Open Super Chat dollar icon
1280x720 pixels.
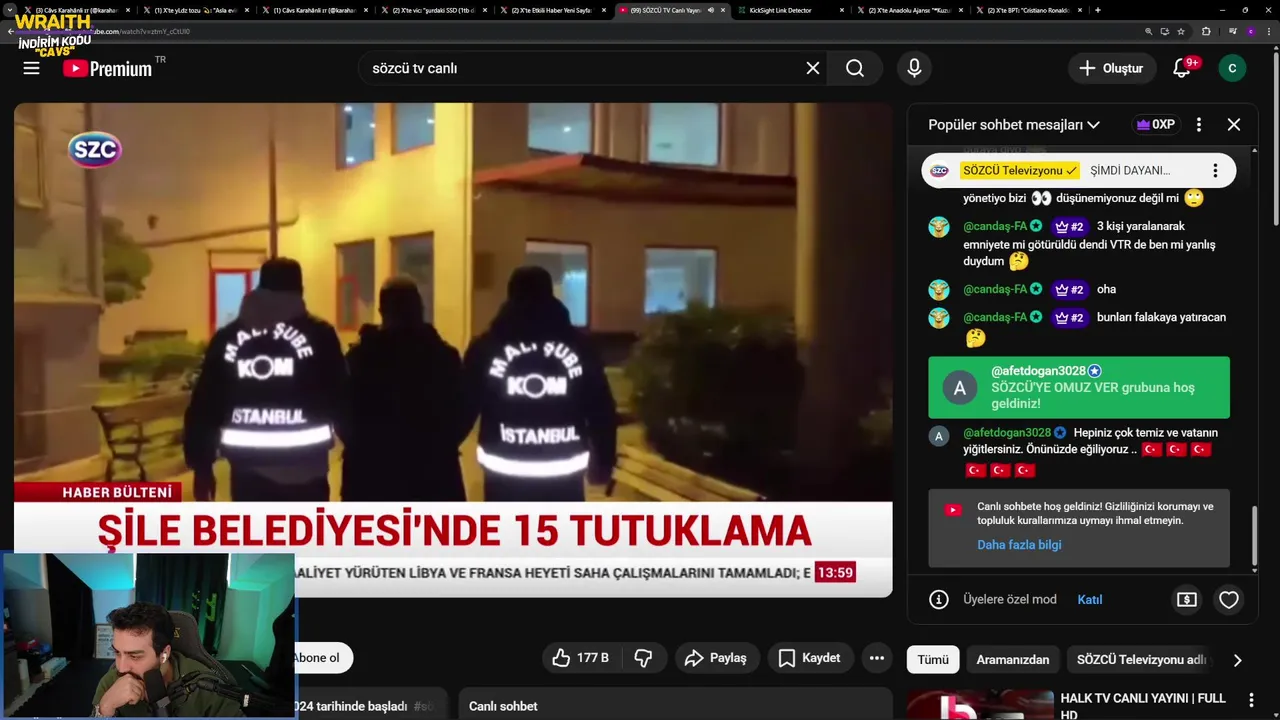click(1187, 600)
